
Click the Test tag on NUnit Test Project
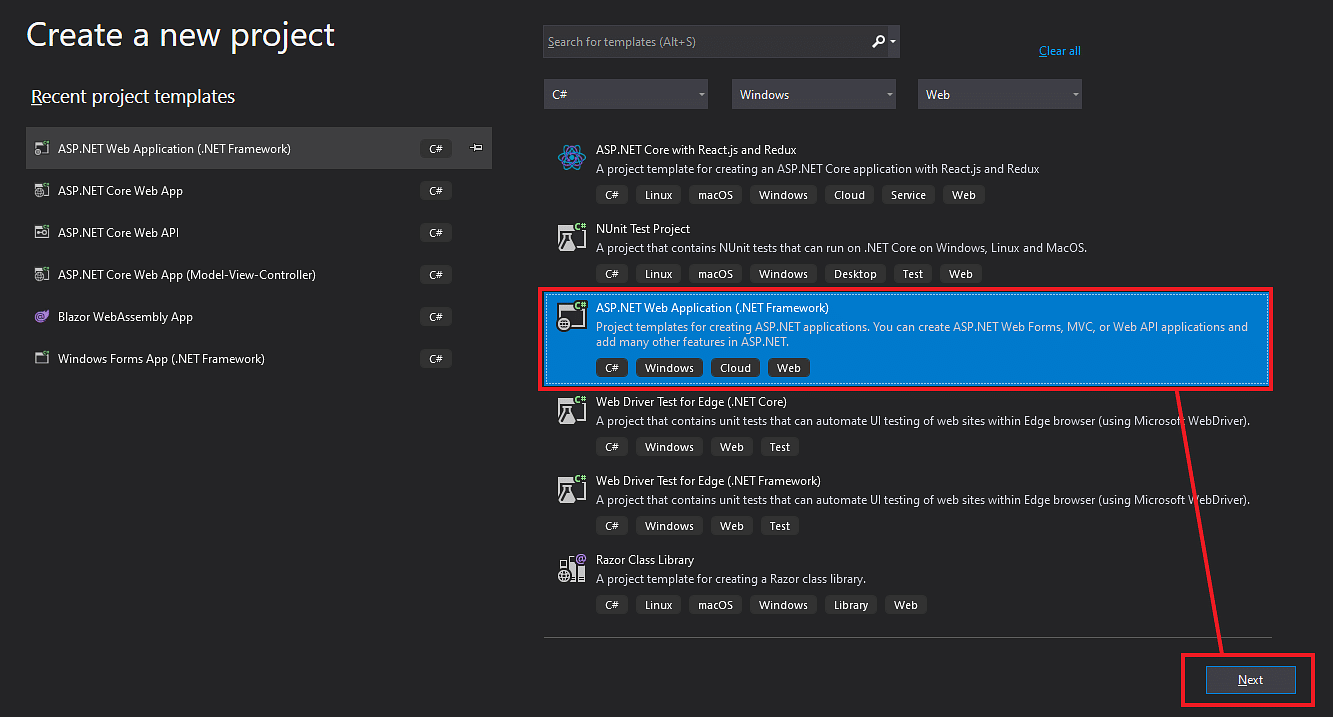913,274
